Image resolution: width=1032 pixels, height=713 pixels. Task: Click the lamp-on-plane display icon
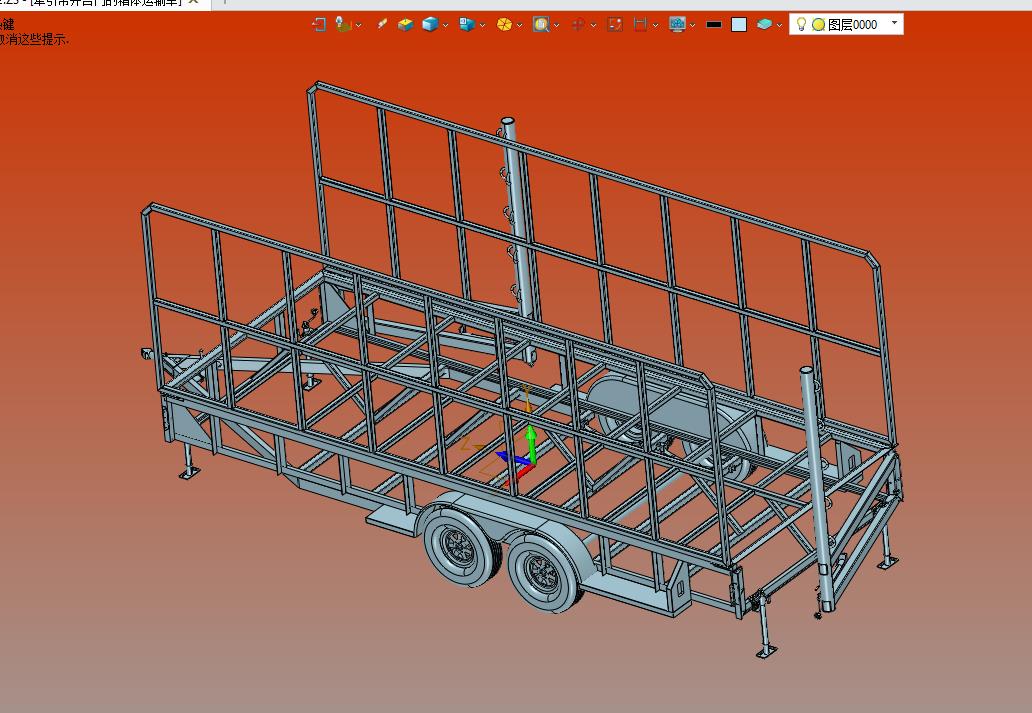click(x=343, y=24)
